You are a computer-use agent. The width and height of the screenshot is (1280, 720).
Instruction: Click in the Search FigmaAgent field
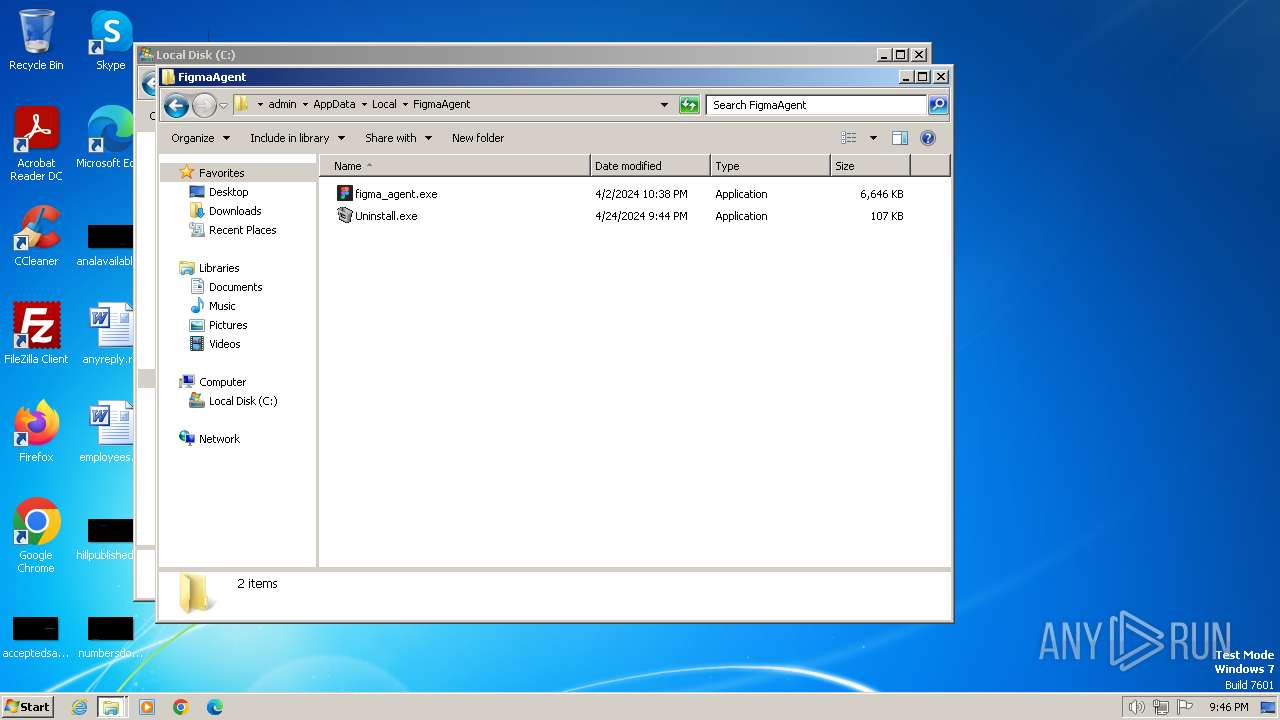coord(816,104)
